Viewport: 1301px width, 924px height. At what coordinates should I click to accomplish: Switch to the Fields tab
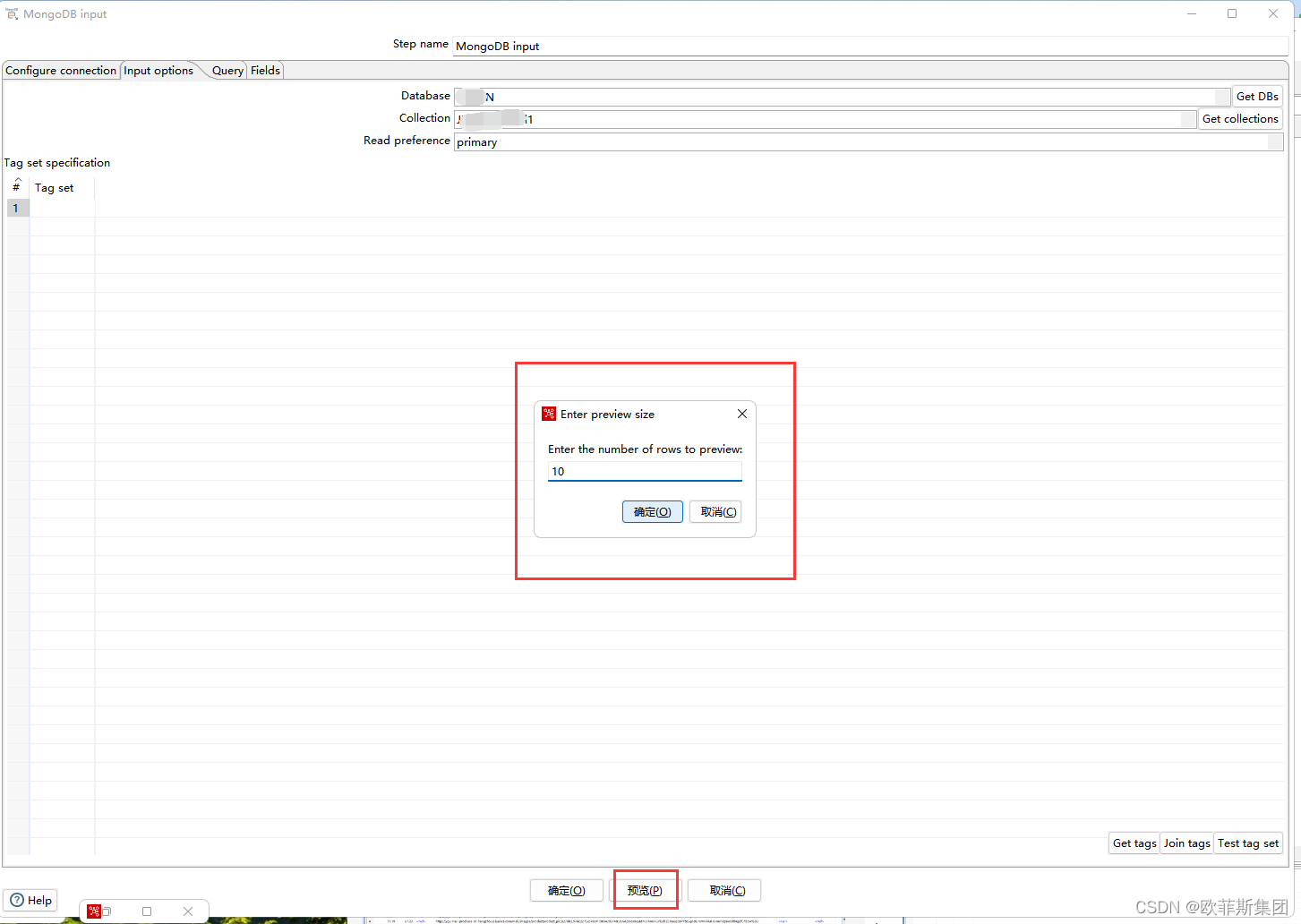tap(265, 71)
